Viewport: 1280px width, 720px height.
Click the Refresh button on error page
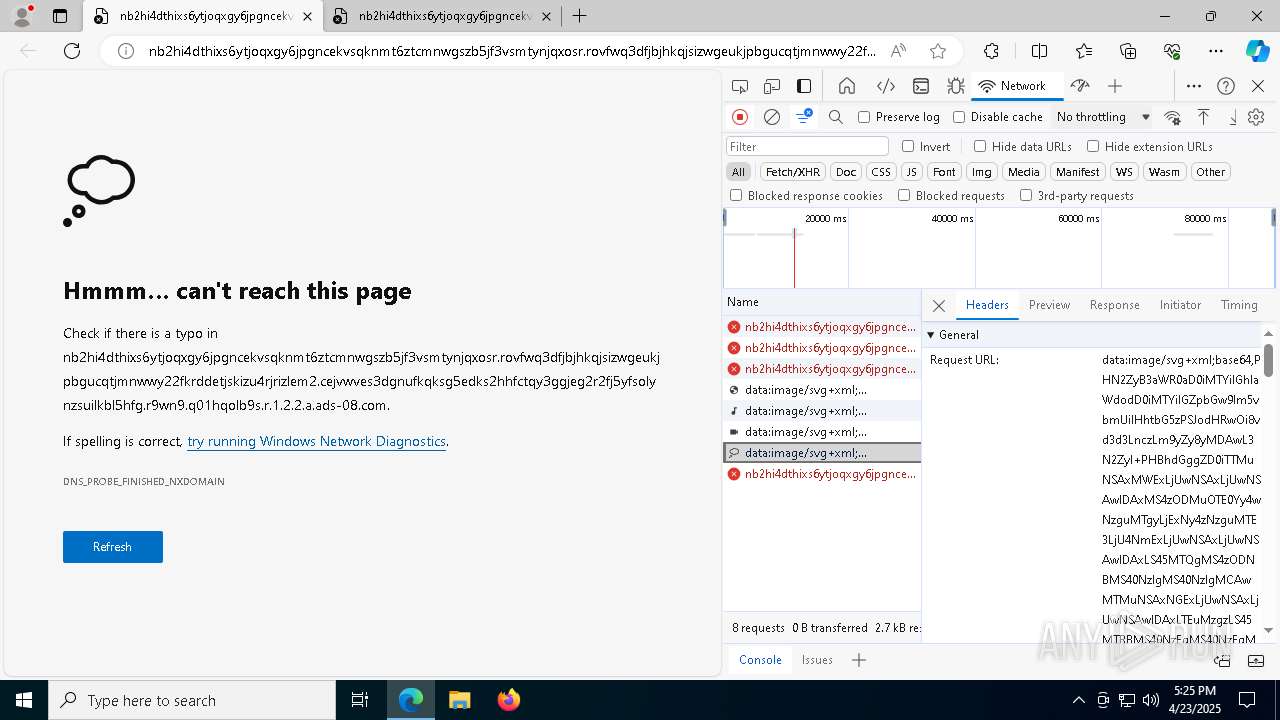(113, 547)
